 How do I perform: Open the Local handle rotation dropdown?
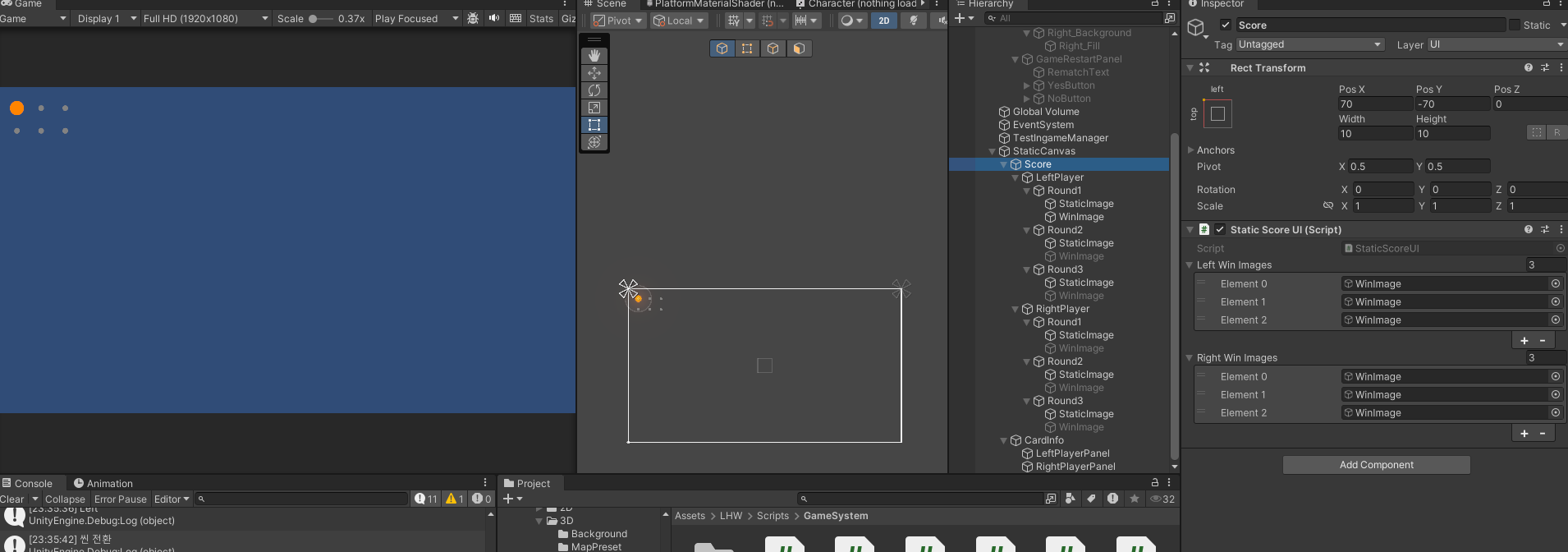click(678, 21)
